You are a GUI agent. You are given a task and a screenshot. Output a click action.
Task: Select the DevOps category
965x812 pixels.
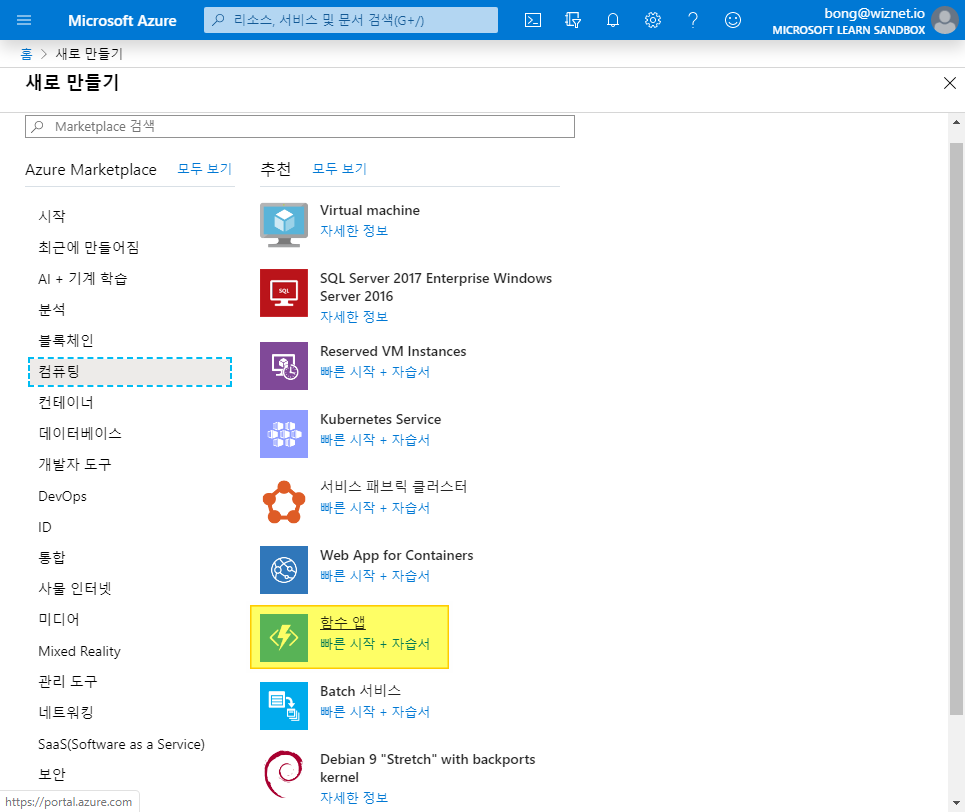coord(62,496)
